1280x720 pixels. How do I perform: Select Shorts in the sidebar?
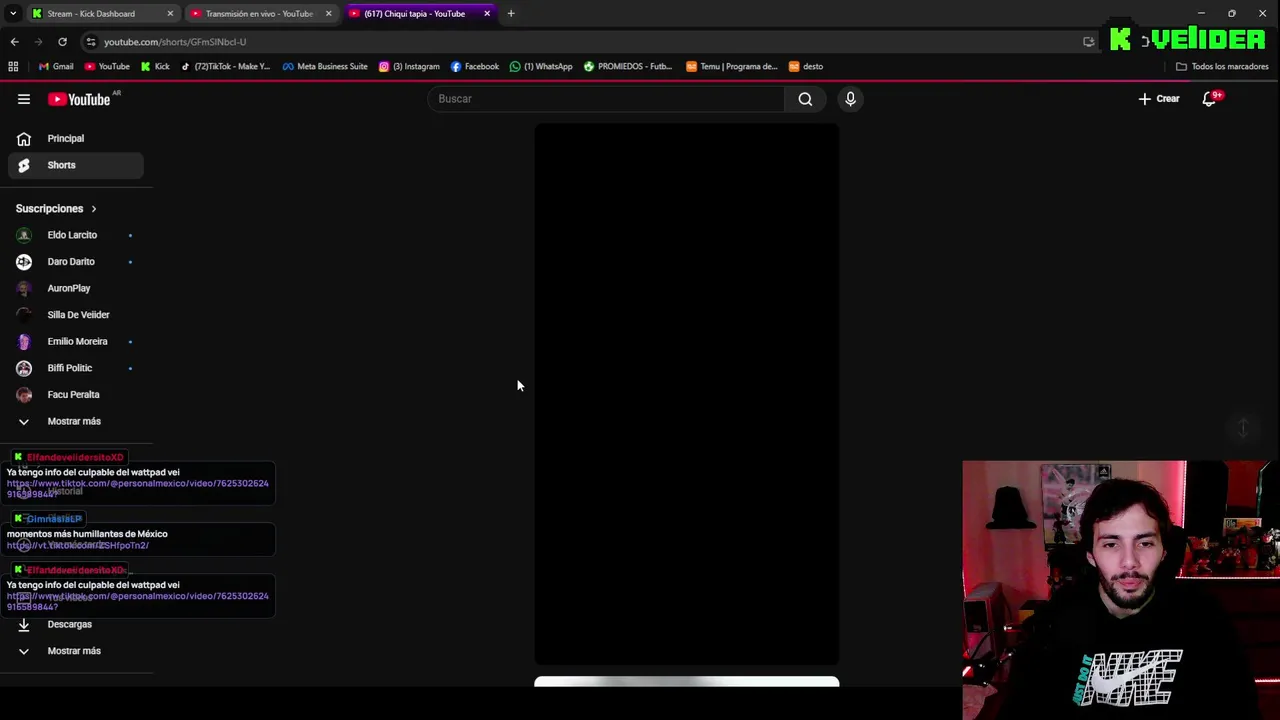click(76, 165)
